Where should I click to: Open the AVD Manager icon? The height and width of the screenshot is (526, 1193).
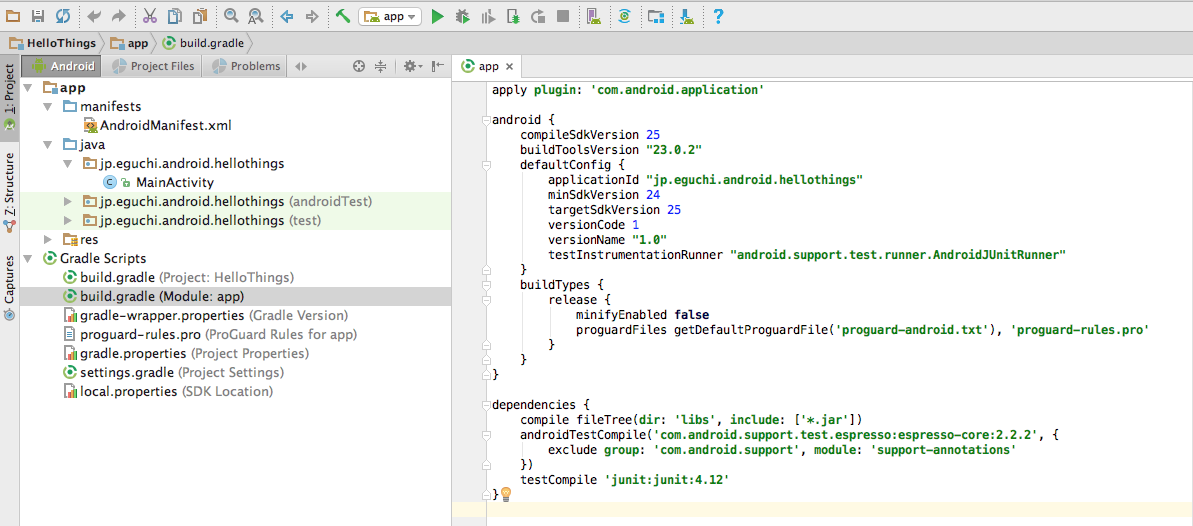593,16
